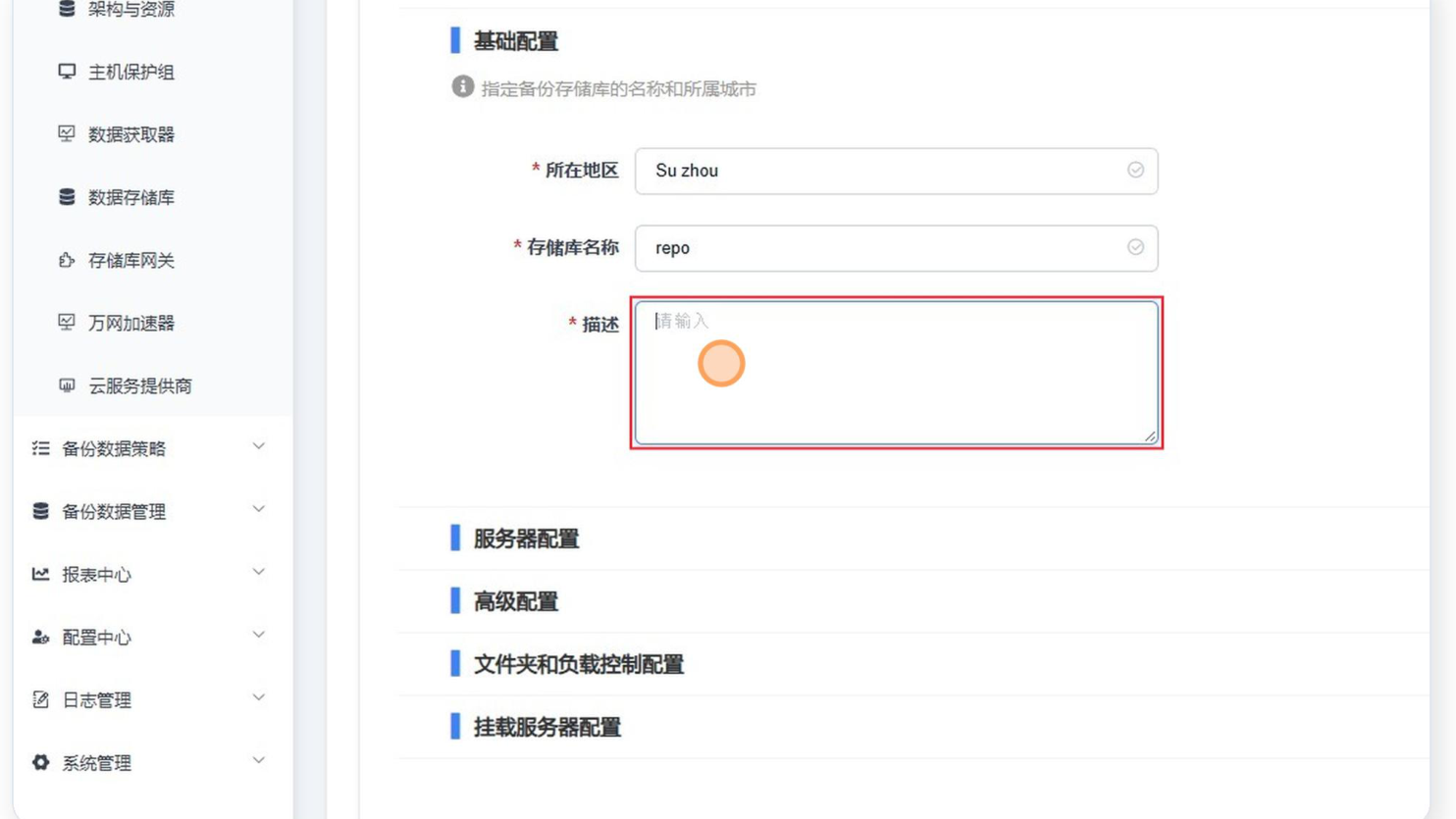Grab the 描述 textarea resize handle
Viewport: 1456px width, 819px height.
coord(1150,436)
